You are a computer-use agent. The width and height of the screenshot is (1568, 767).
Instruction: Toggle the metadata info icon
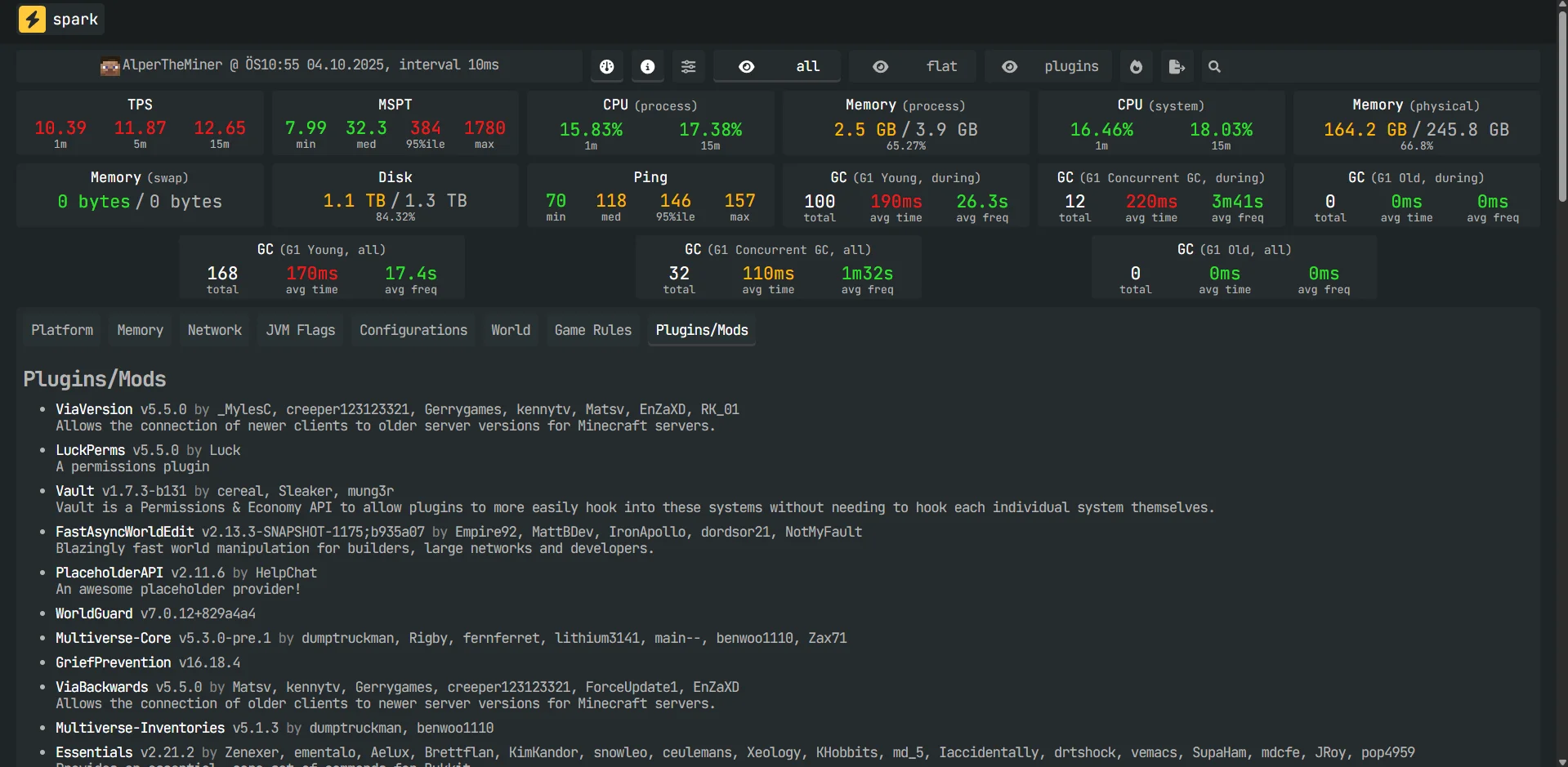click(648, 67)
